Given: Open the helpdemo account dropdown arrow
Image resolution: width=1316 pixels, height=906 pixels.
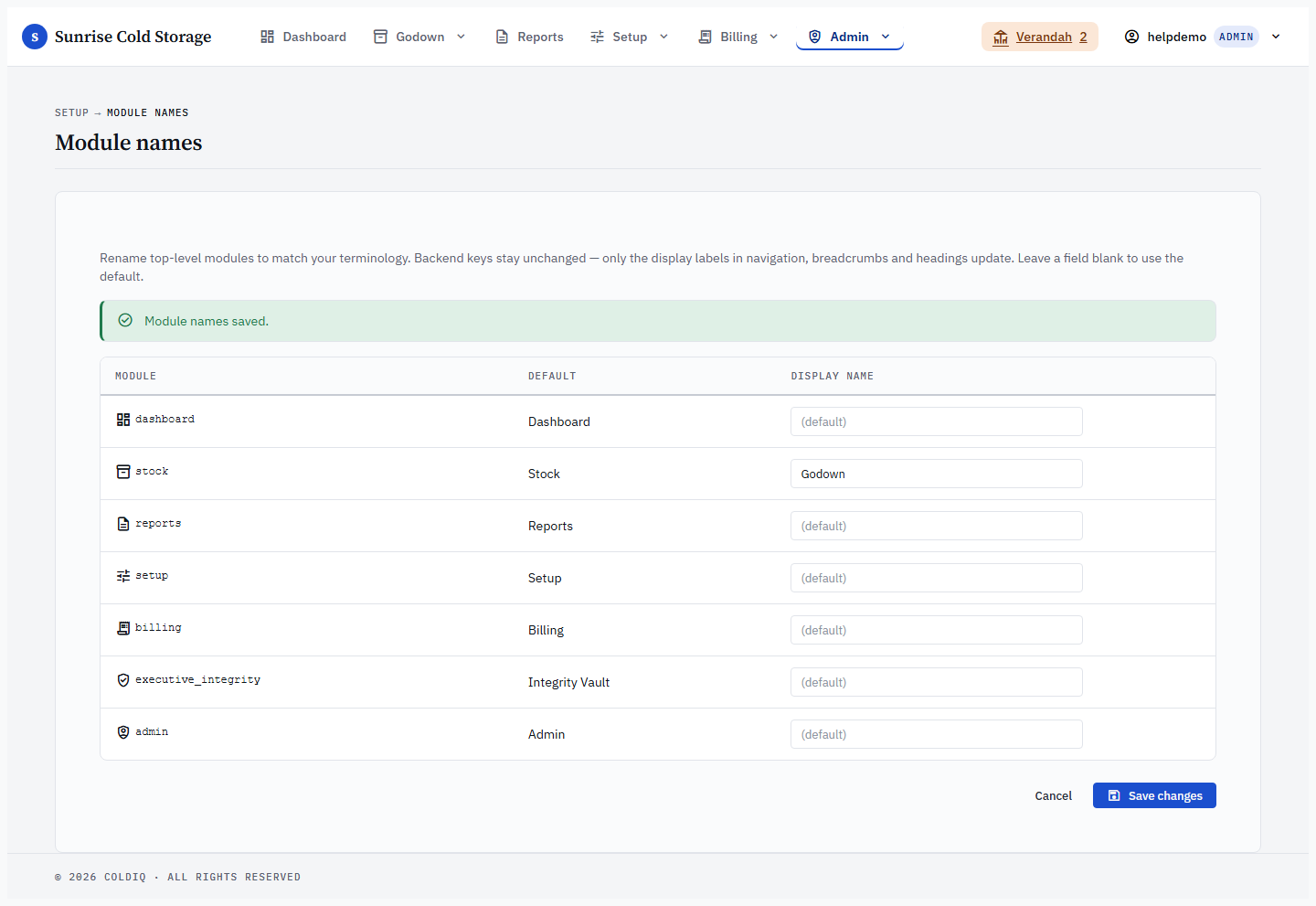Looking at the screenshot, I should pos(1276,37).
